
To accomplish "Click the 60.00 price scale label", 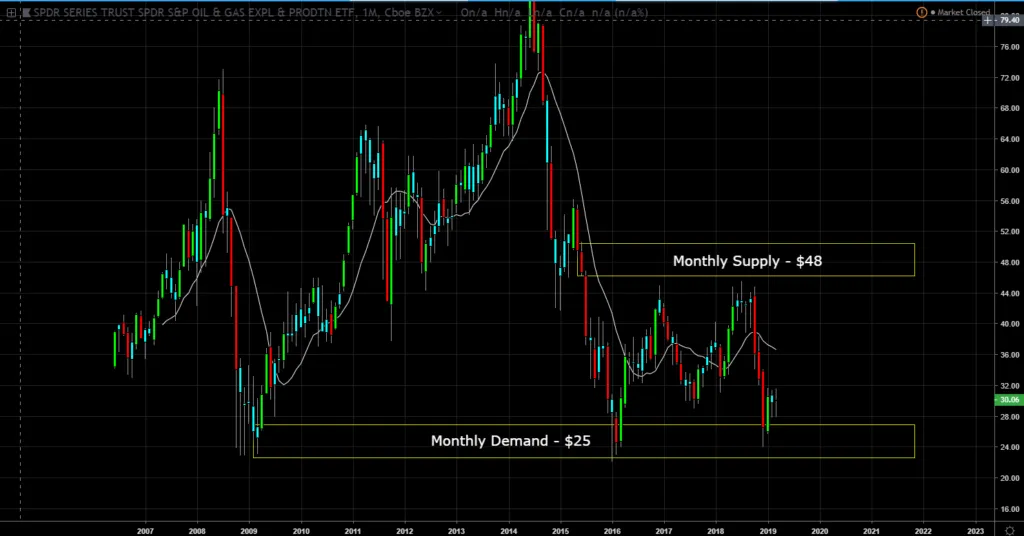I will (1009, 170).
